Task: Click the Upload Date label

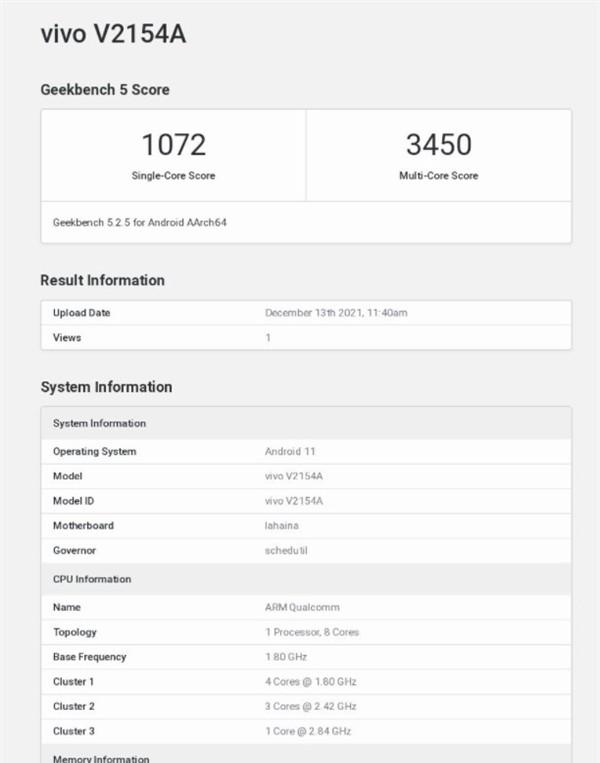Action: 82,313
